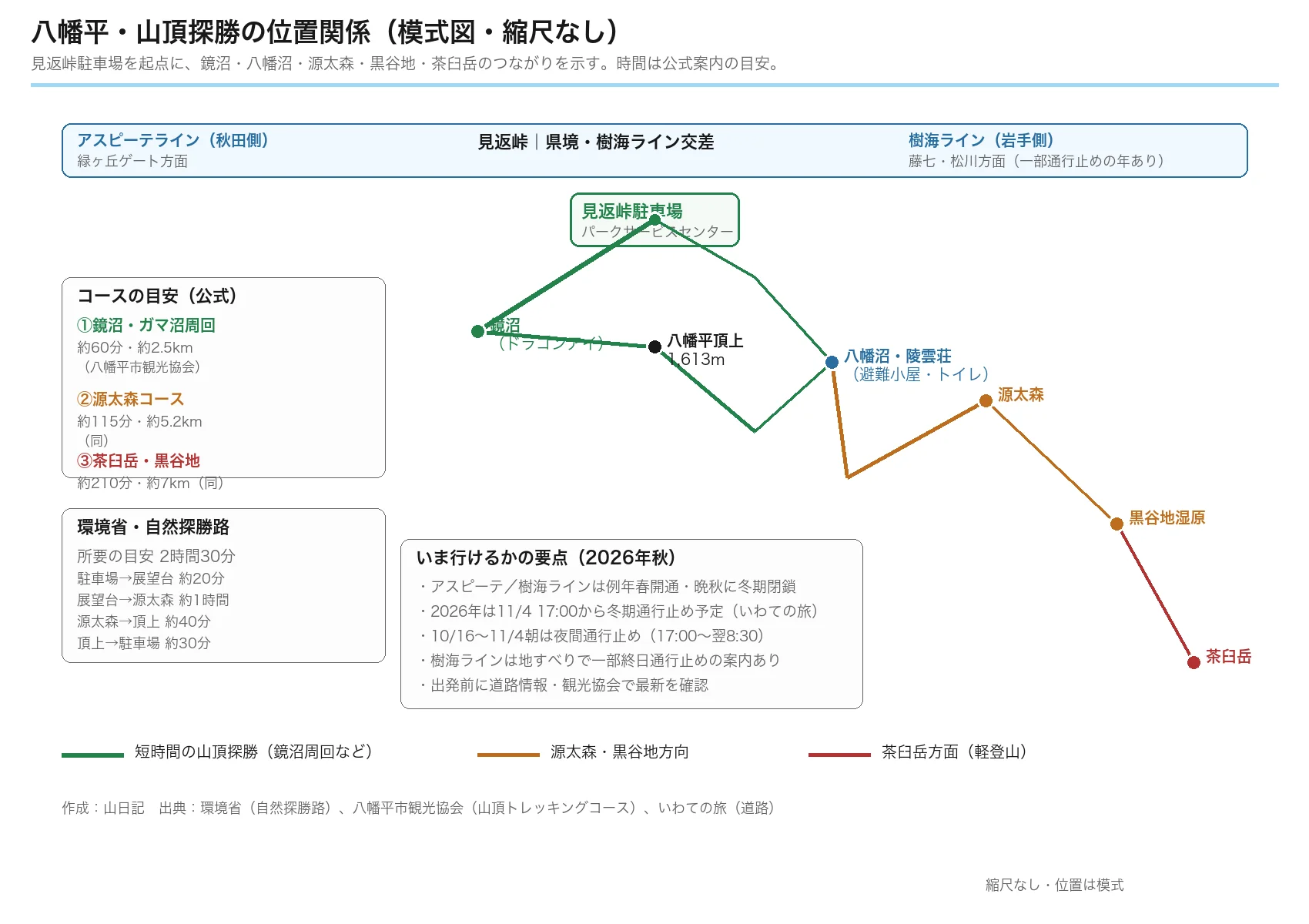Click 出発前に道路情報 bullet line

coord(562,685)
